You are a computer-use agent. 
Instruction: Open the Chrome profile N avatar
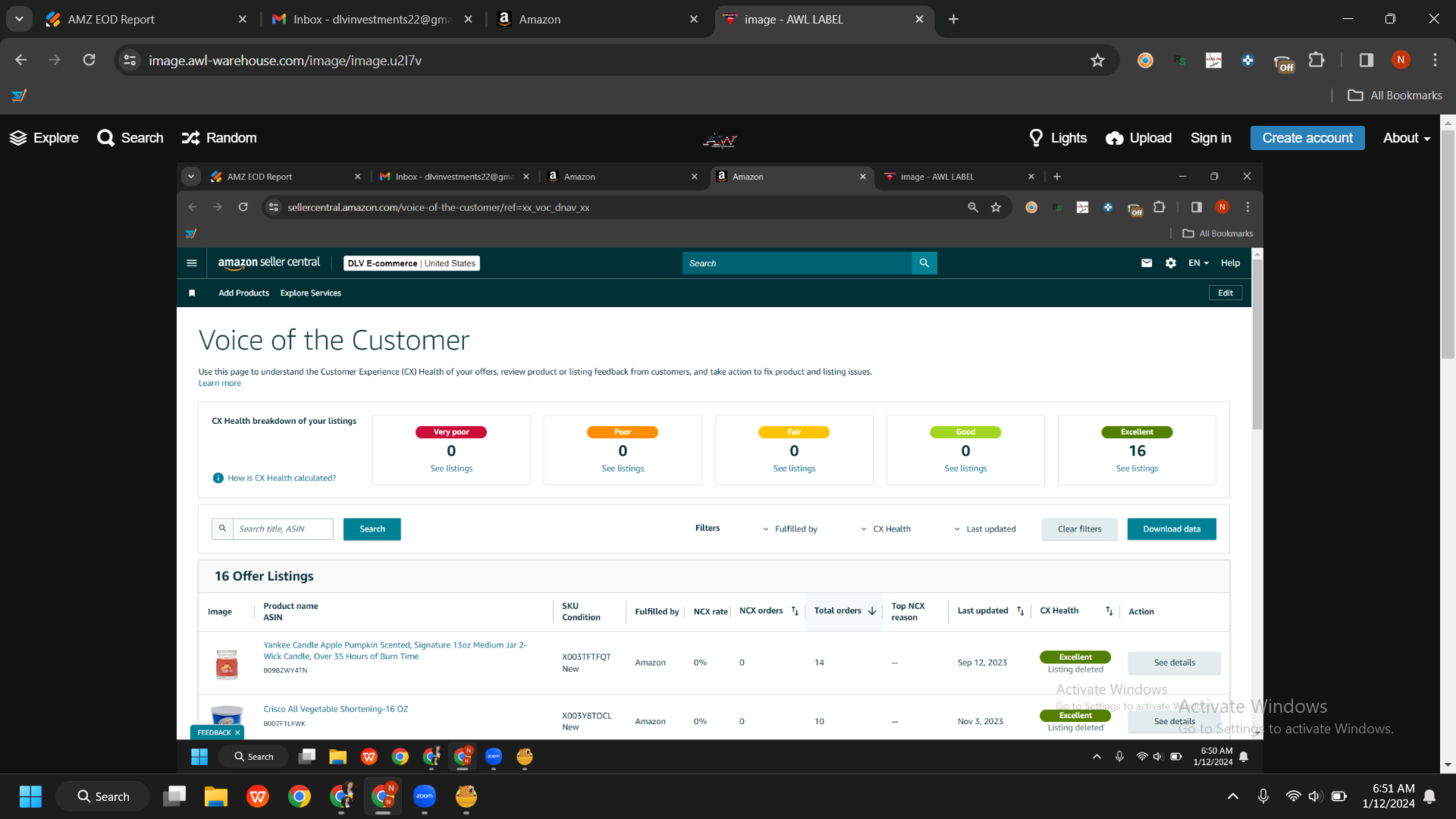click(x=1401, y=60)
